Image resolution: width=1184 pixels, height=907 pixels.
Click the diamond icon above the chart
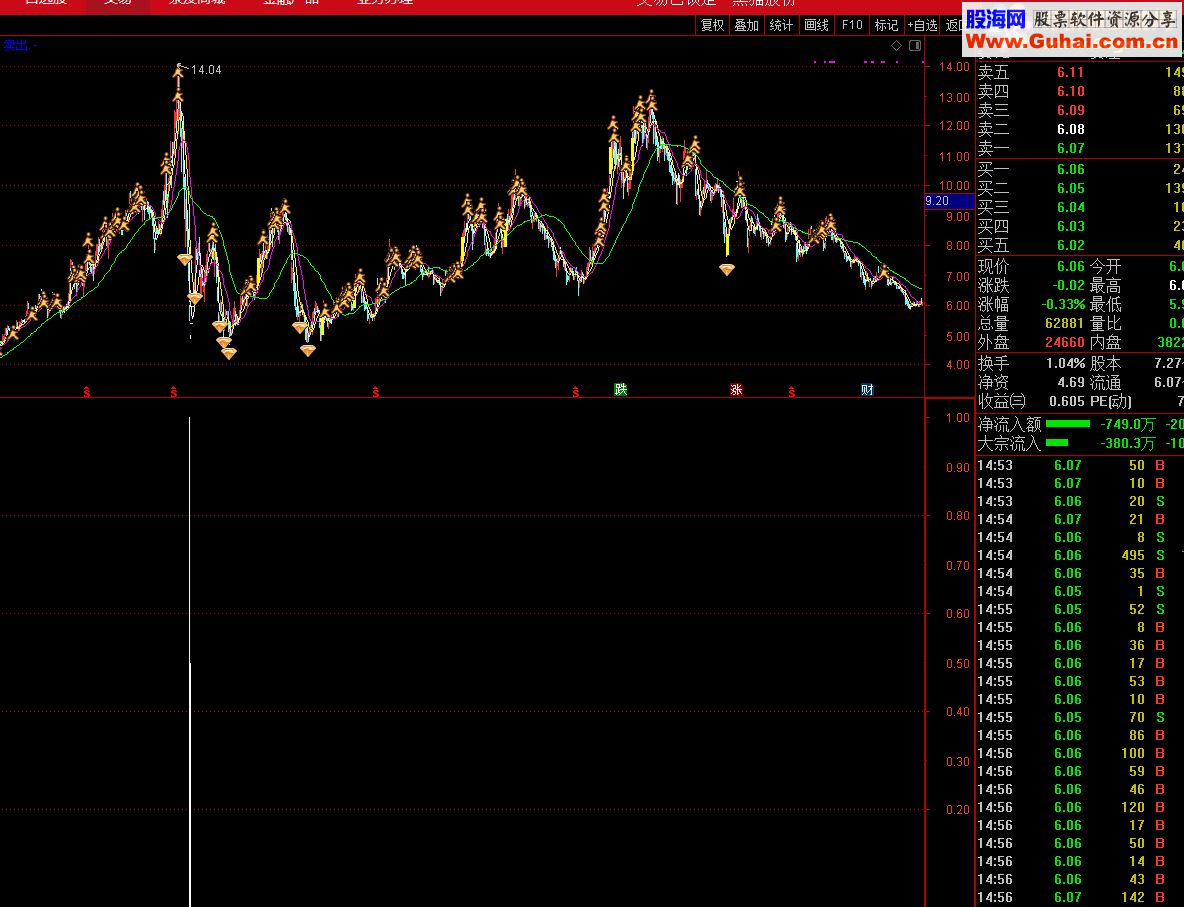pos(896,45)
